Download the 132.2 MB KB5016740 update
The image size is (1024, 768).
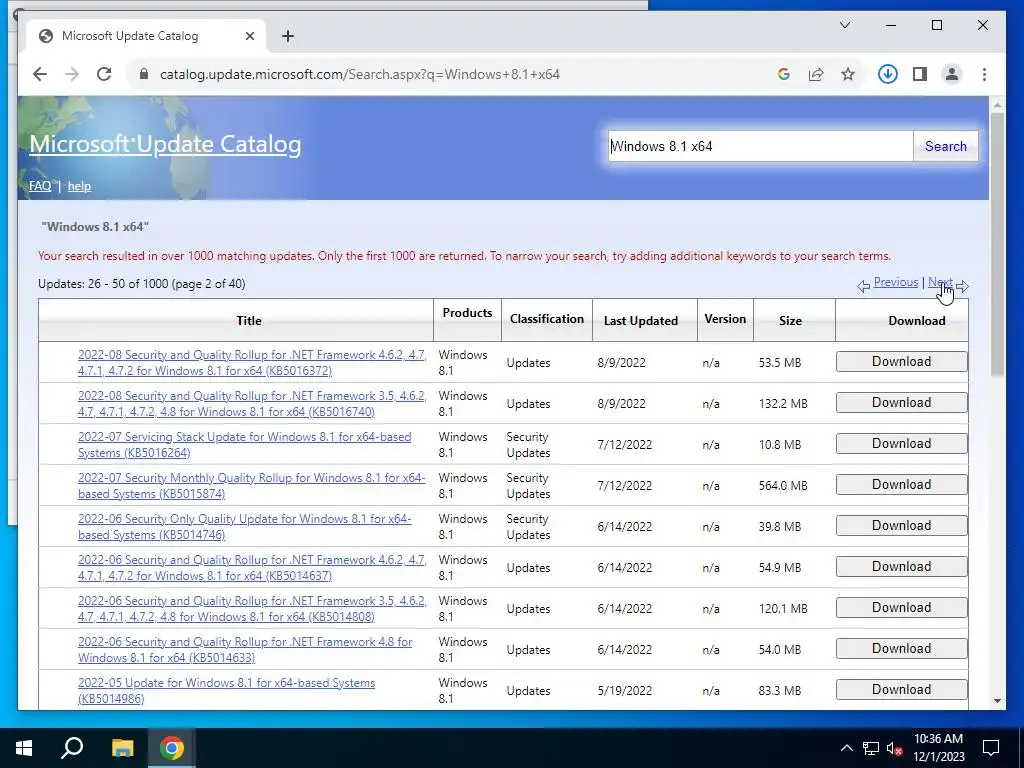[x=901, y=403]
